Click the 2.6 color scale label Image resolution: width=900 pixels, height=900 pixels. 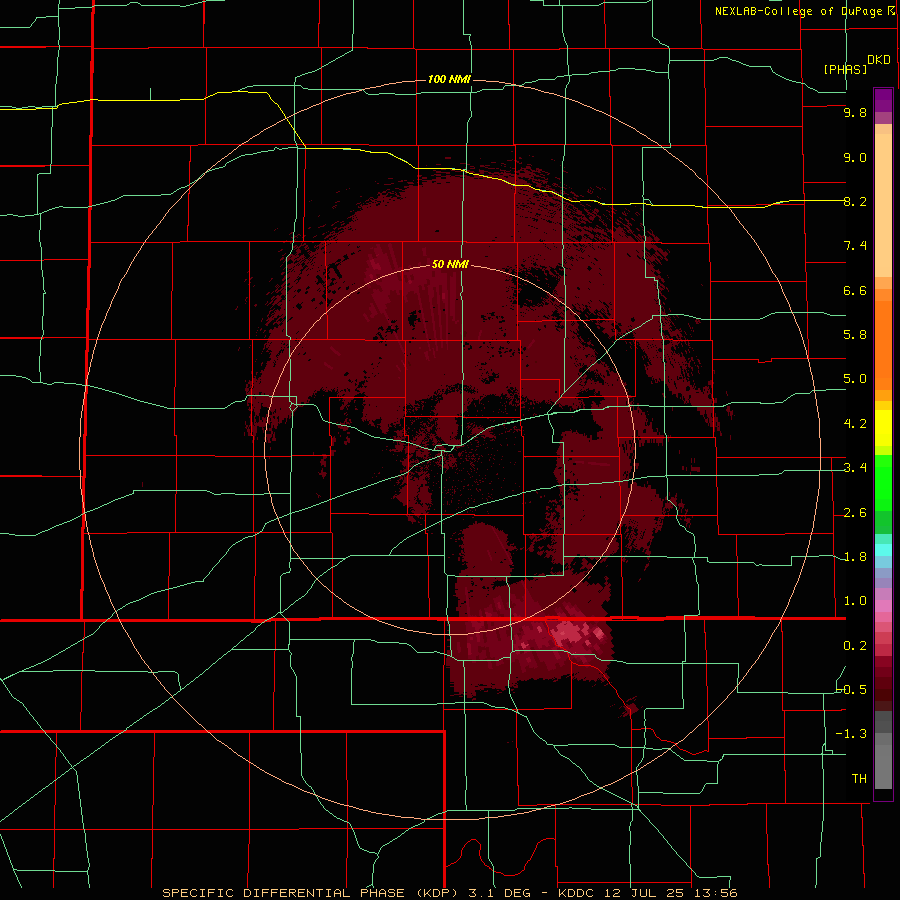855,513
